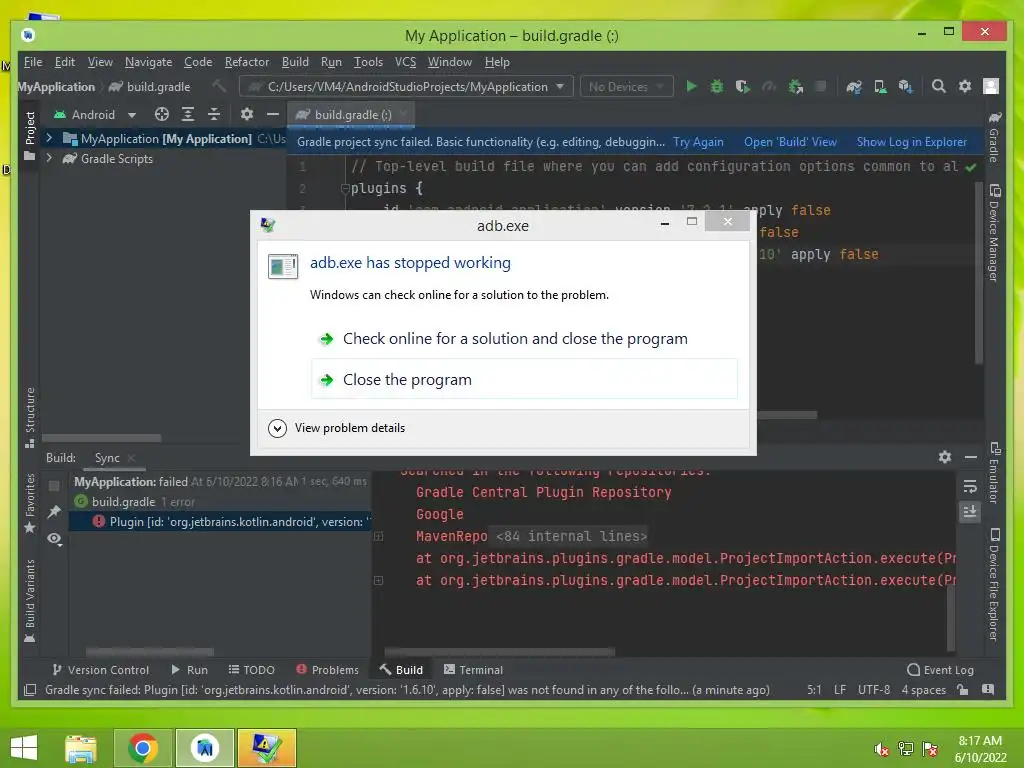The height and width of the screenshot is (768, 1024).
Task: Choose Check online for a solution option
Action: pos(524,338)
